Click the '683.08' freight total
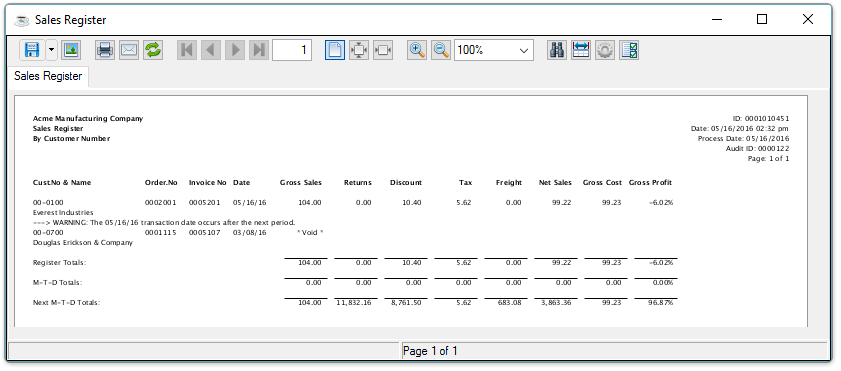Viewport: 841px width, 371px height. (510, 303)
